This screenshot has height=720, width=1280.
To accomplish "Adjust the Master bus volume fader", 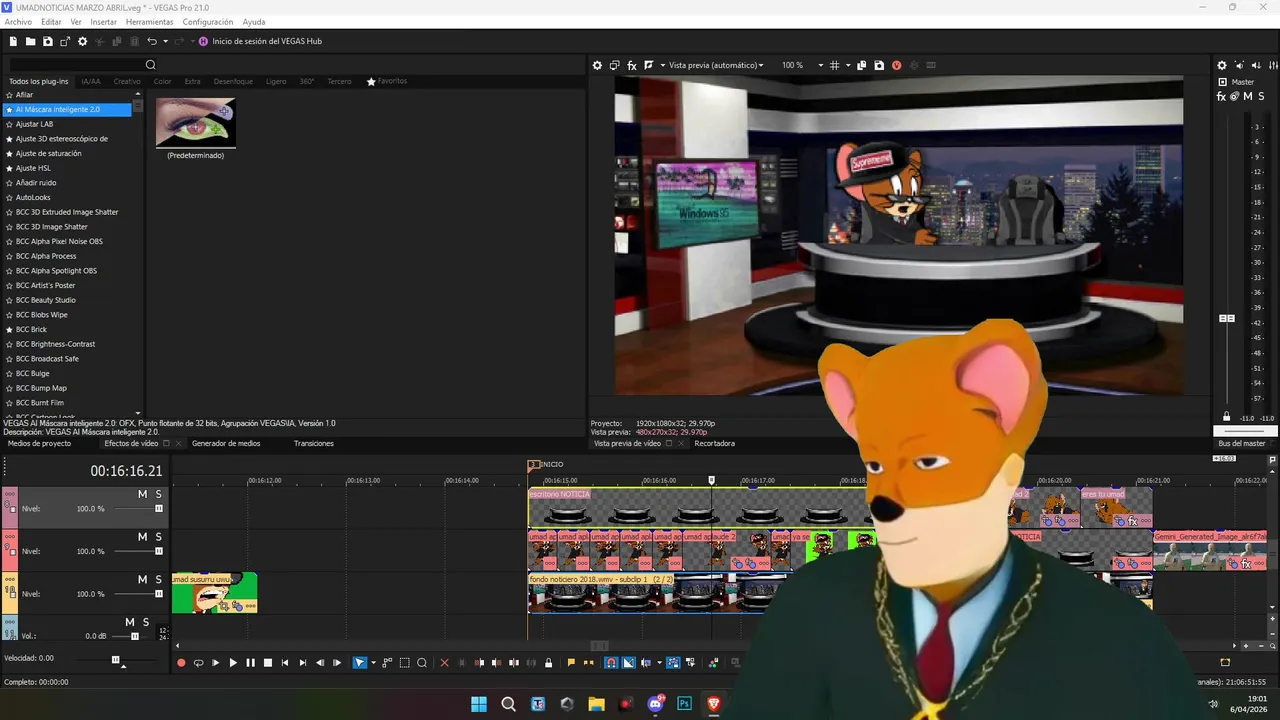I will (1227, 318).
